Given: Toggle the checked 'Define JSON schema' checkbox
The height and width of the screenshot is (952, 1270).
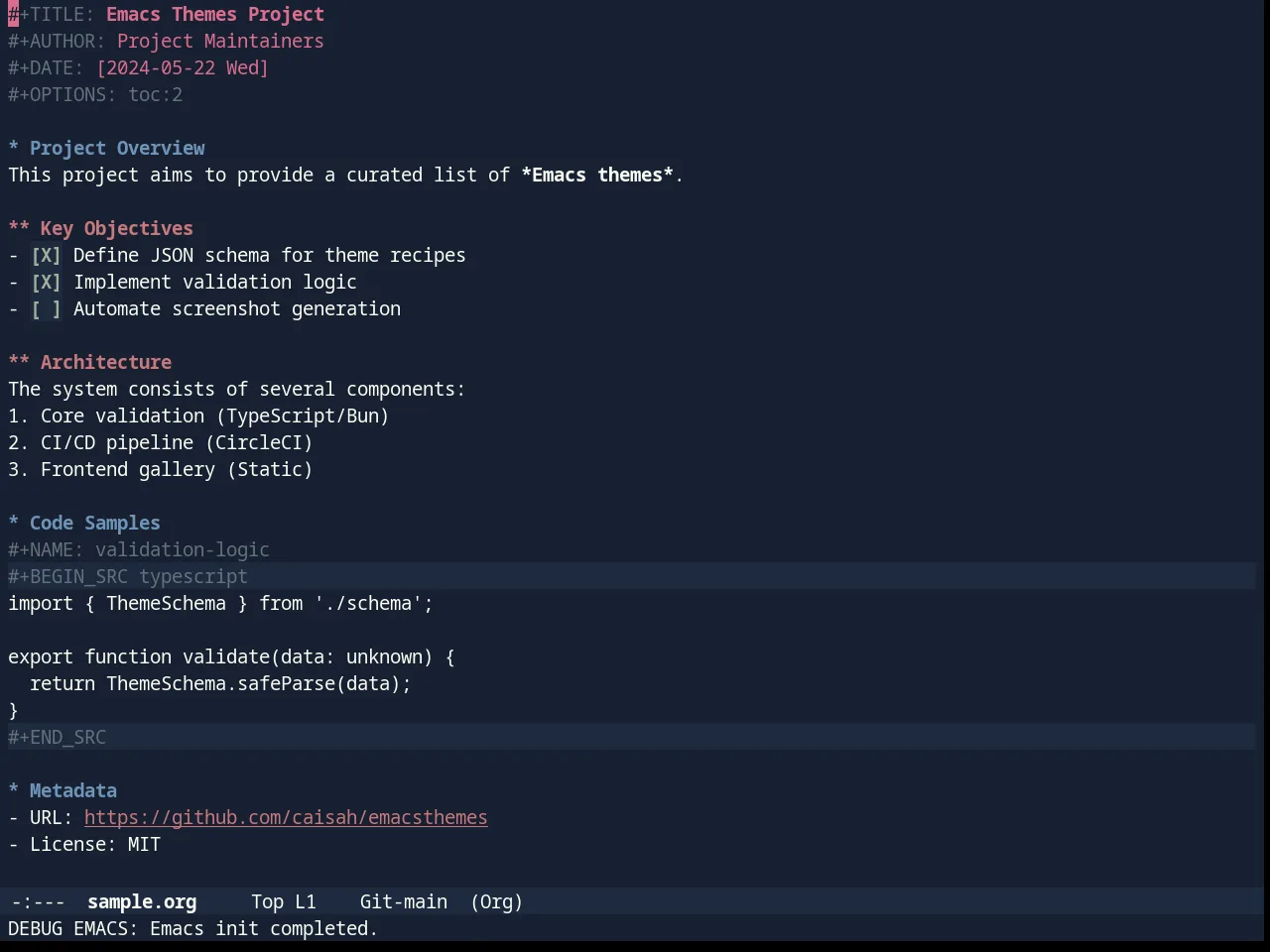Looking at the screenshot, I should (46, 256).
